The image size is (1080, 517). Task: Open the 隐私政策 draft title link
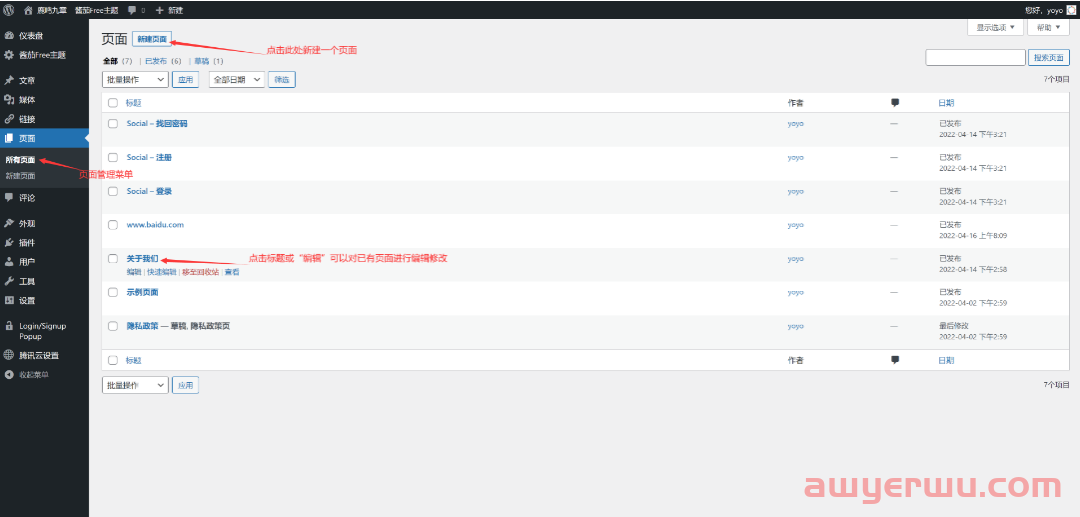143,326
